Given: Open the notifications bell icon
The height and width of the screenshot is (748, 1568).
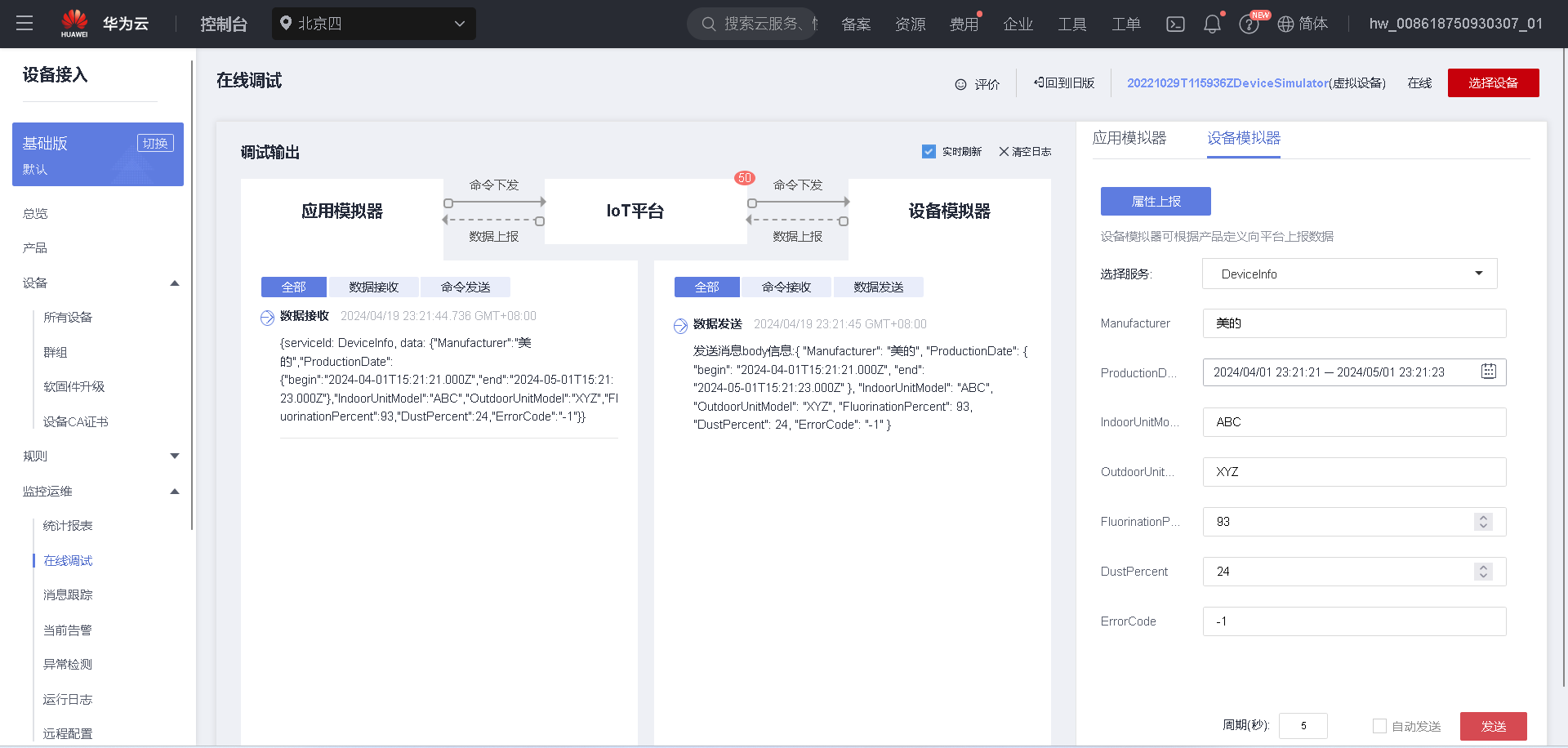Looking at the screenshot, I should pos(1212,24).
